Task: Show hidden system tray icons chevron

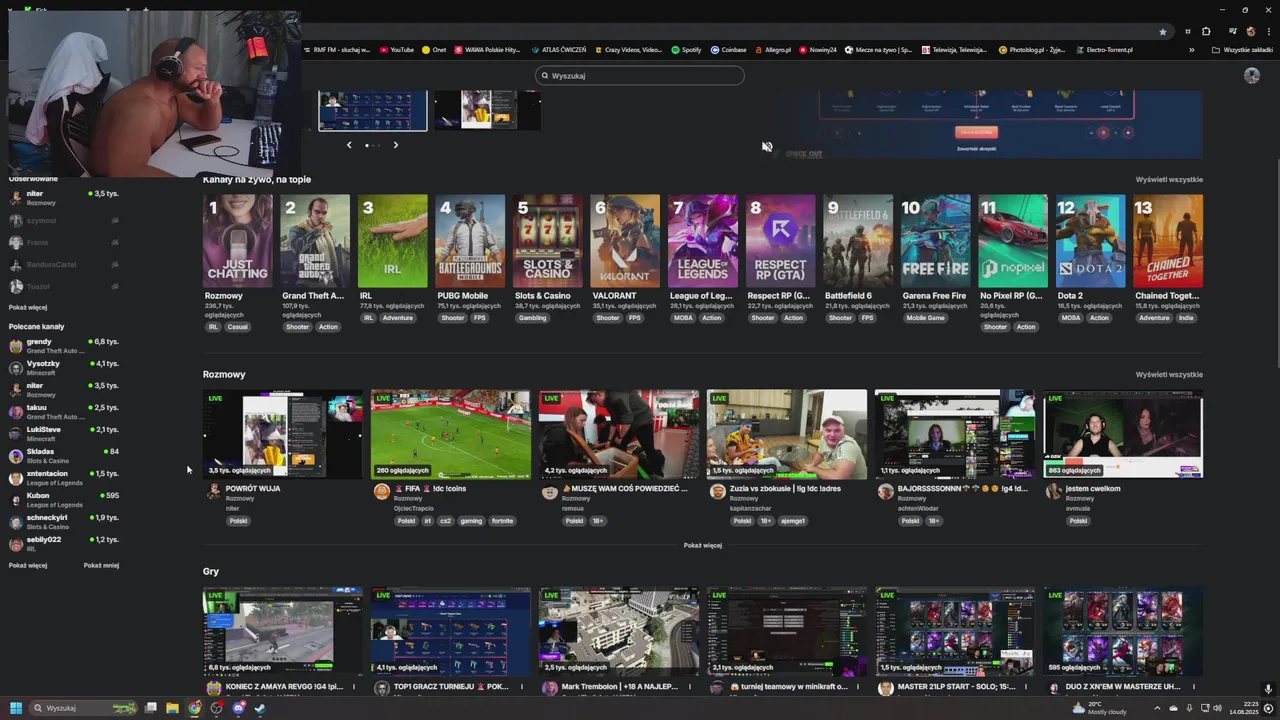Action: [1157, 708]
